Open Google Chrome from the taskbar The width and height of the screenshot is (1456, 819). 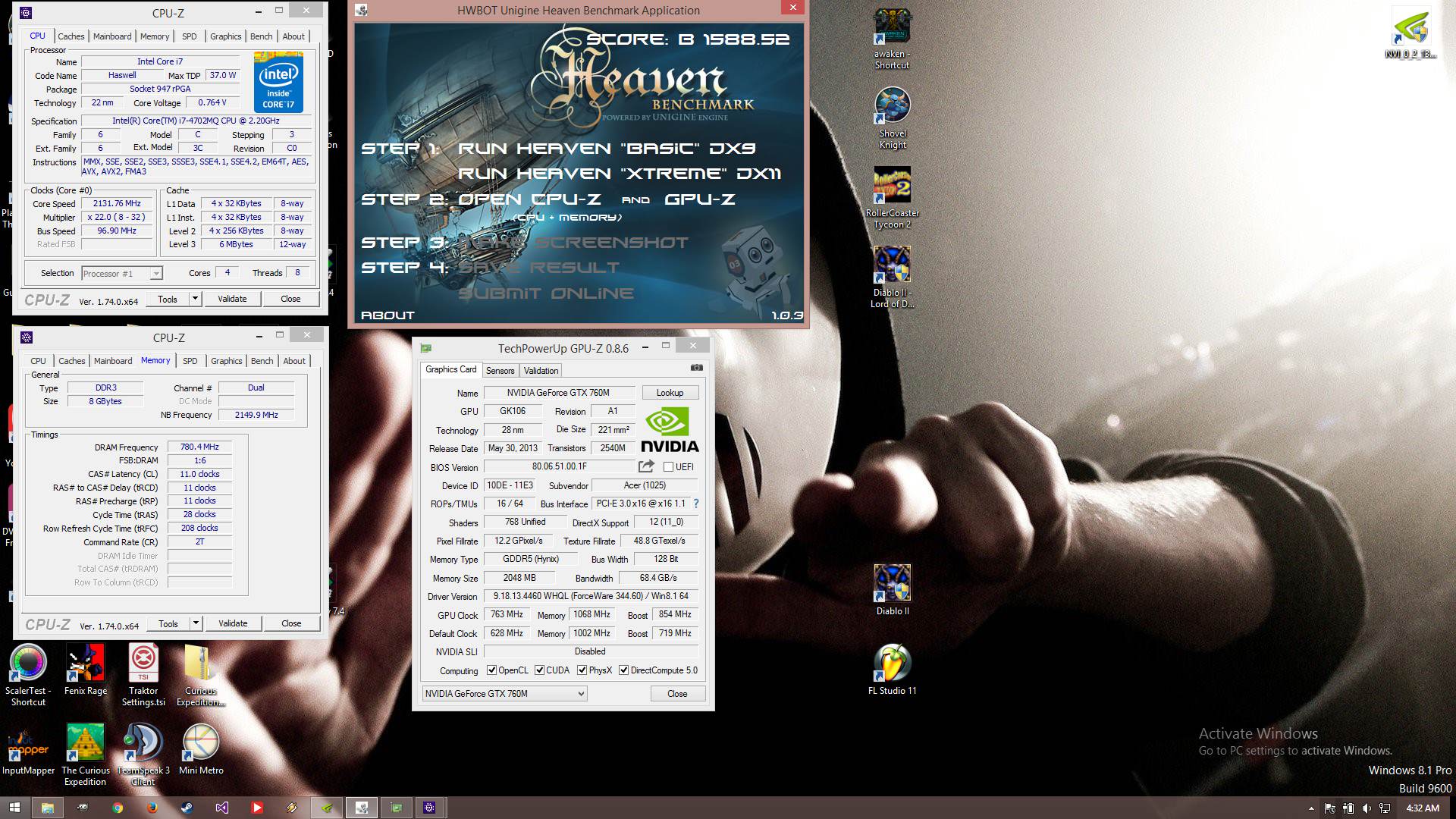[x=118, y=808]
